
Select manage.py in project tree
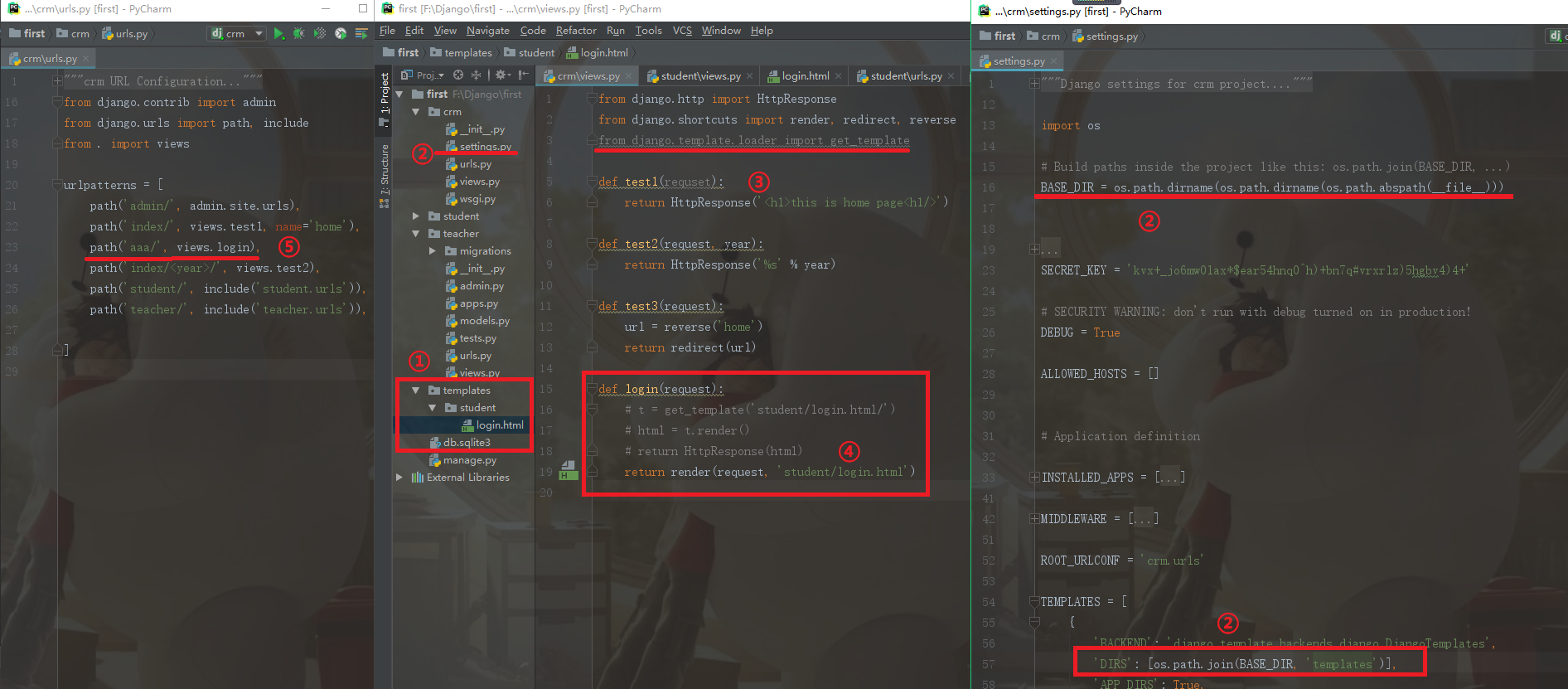click(x=462, y=460)
